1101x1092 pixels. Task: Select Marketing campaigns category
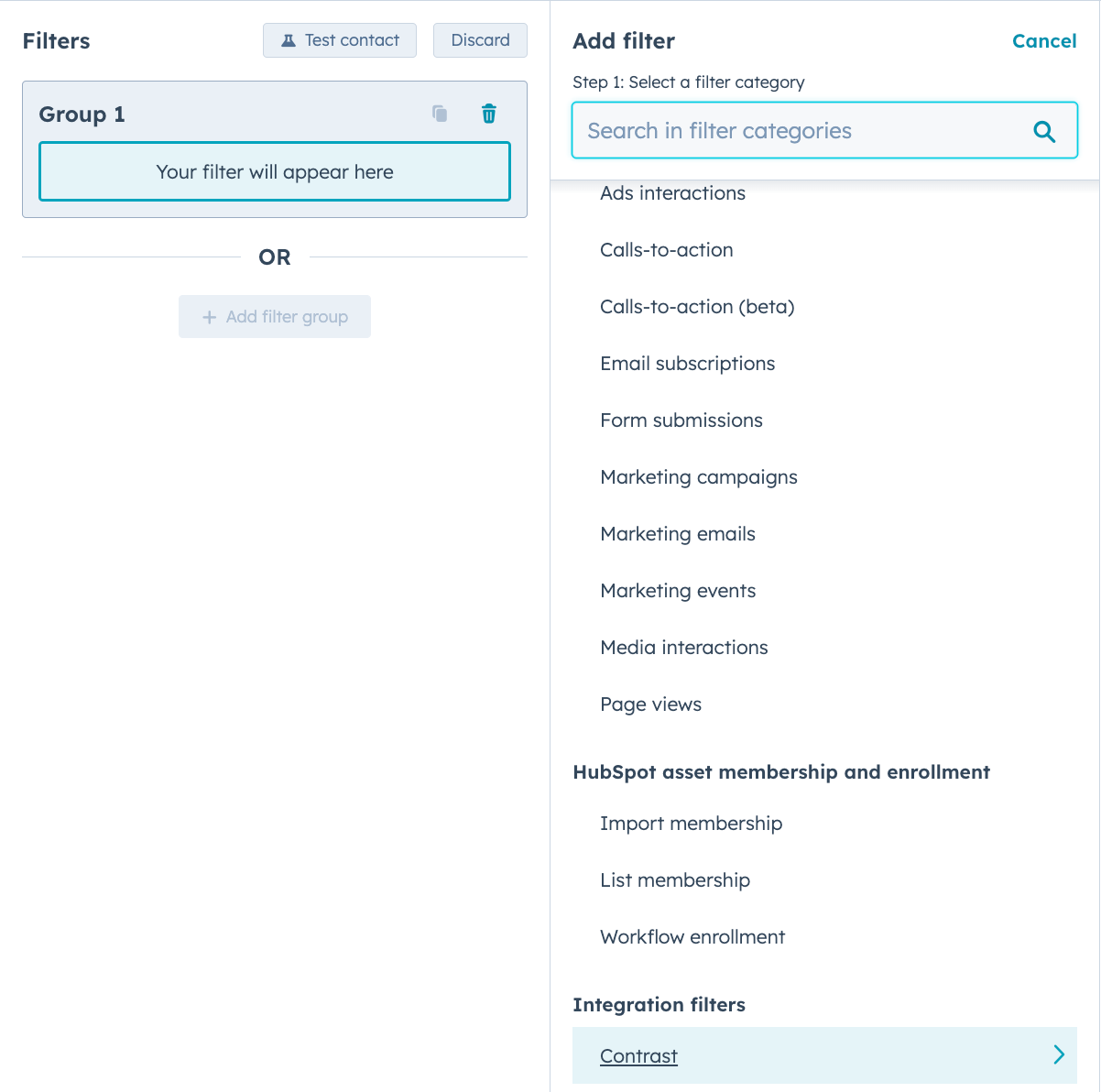[699, 477]
